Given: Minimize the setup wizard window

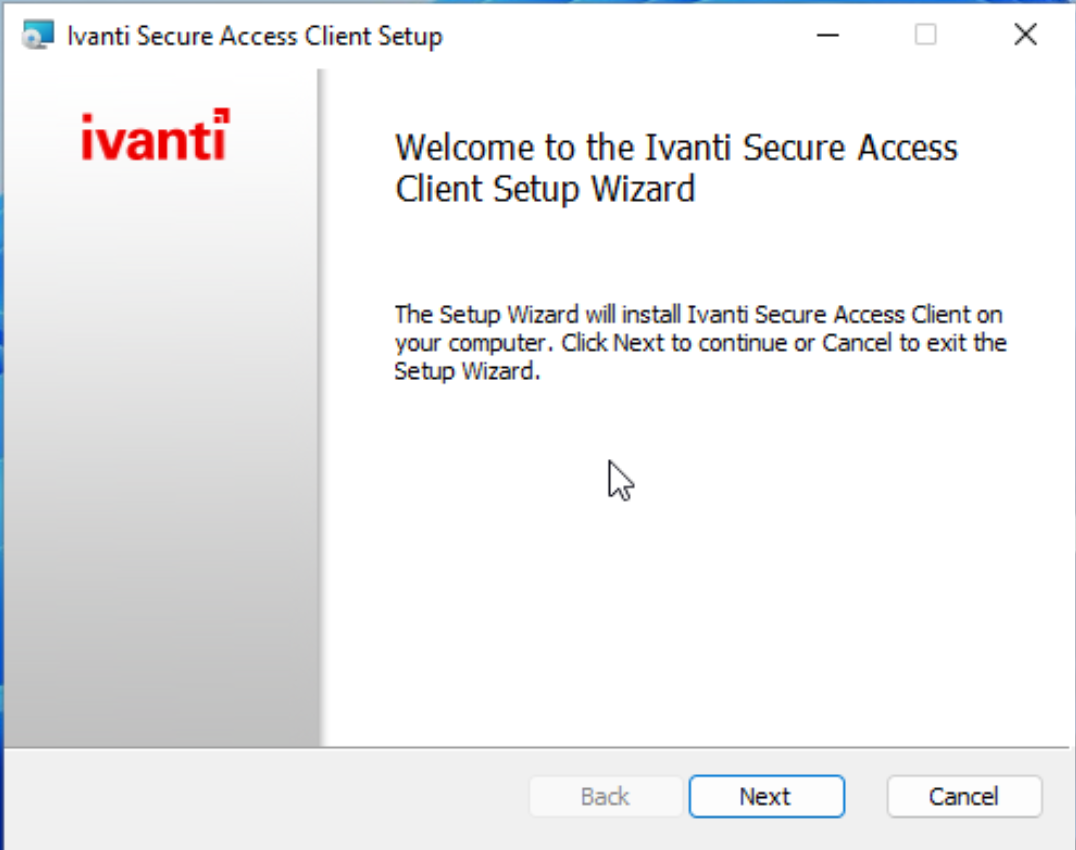Looking at the screenshot, I should 828,35.
